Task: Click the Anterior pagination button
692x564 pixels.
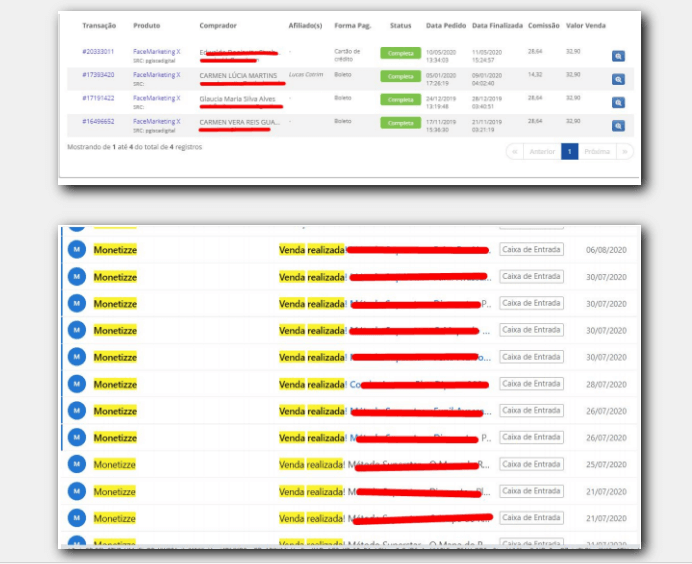Action: (541, 152)
